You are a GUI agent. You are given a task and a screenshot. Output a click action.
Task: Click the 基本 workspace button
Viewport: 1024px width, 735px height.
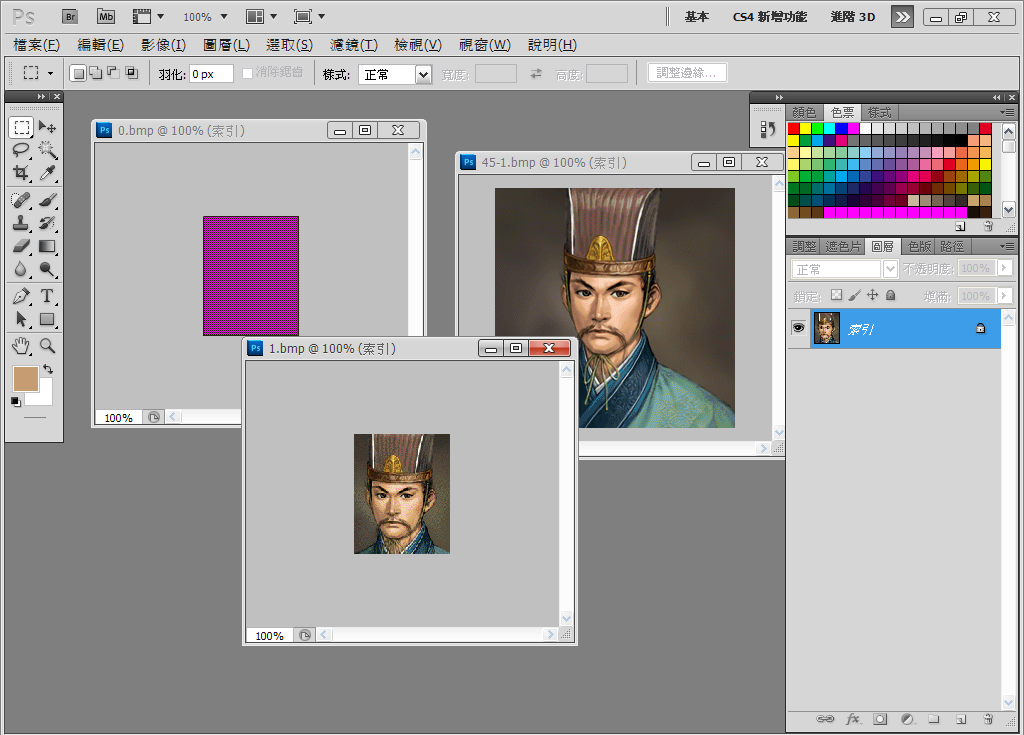click(696, 17)
